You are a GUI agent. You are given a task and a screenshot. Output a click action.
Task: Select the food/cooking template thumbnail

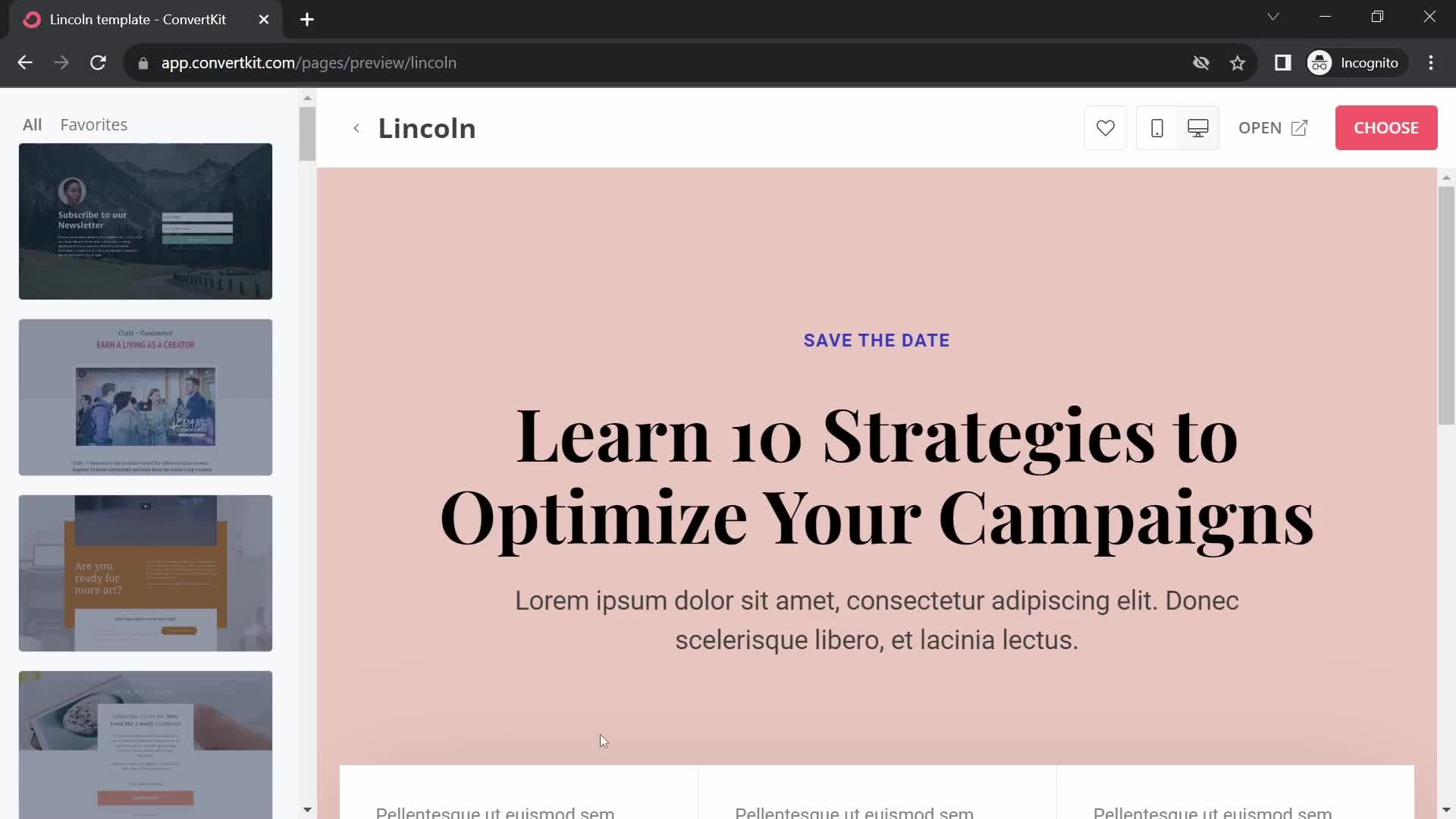pos(145,745)
